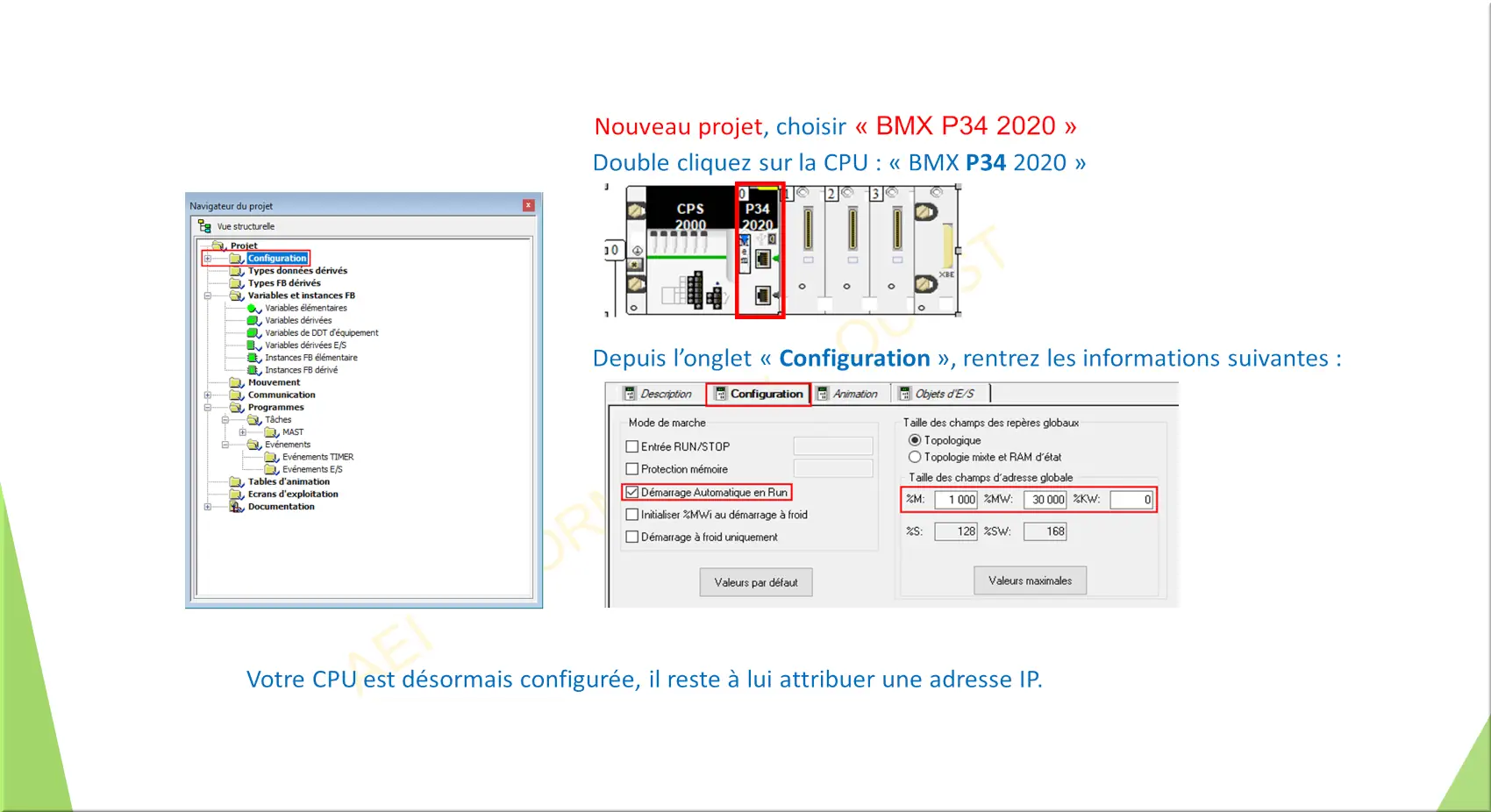Click the %KW field showing 0
Screen dimensions: 1491x812
pos(1131,499)
